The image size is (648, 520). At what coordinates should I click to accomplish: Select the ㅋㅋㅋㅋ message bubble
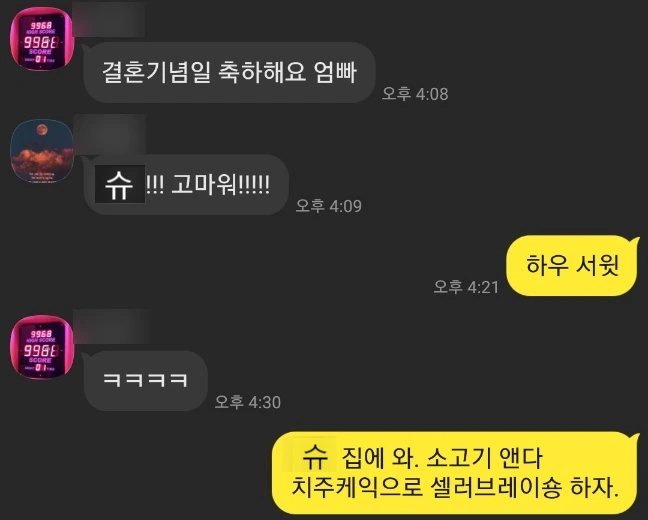[x=145, y=380]
